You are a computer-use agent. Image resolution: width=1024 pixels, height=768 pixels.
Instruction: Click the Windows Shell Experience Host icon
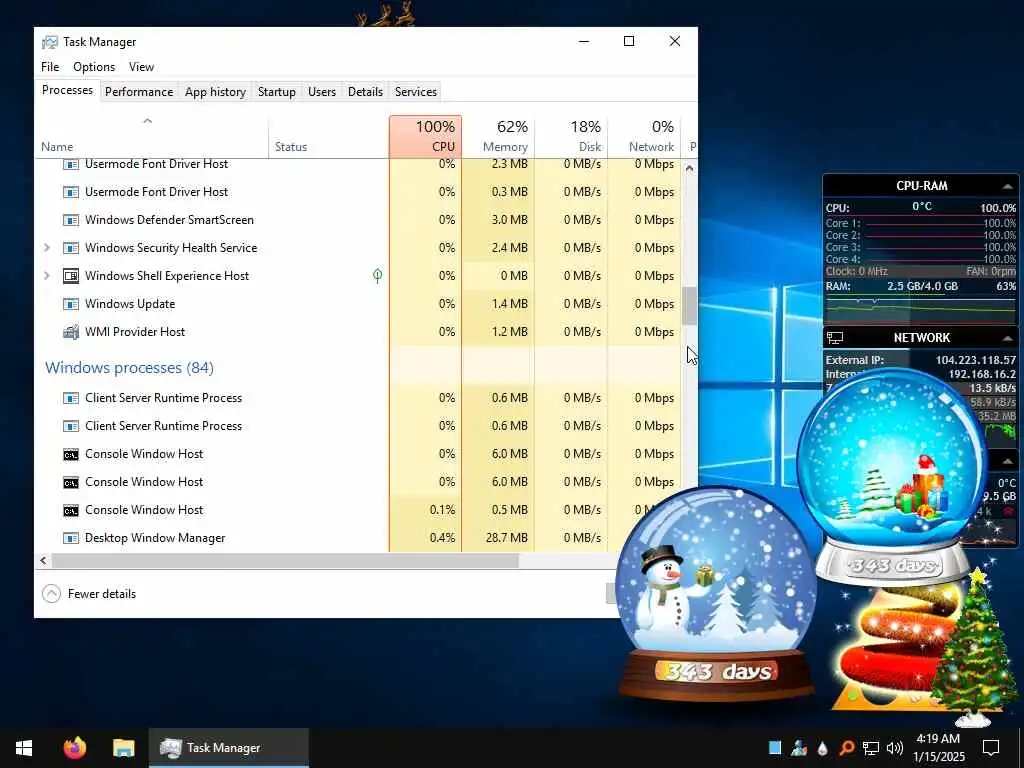71,276
